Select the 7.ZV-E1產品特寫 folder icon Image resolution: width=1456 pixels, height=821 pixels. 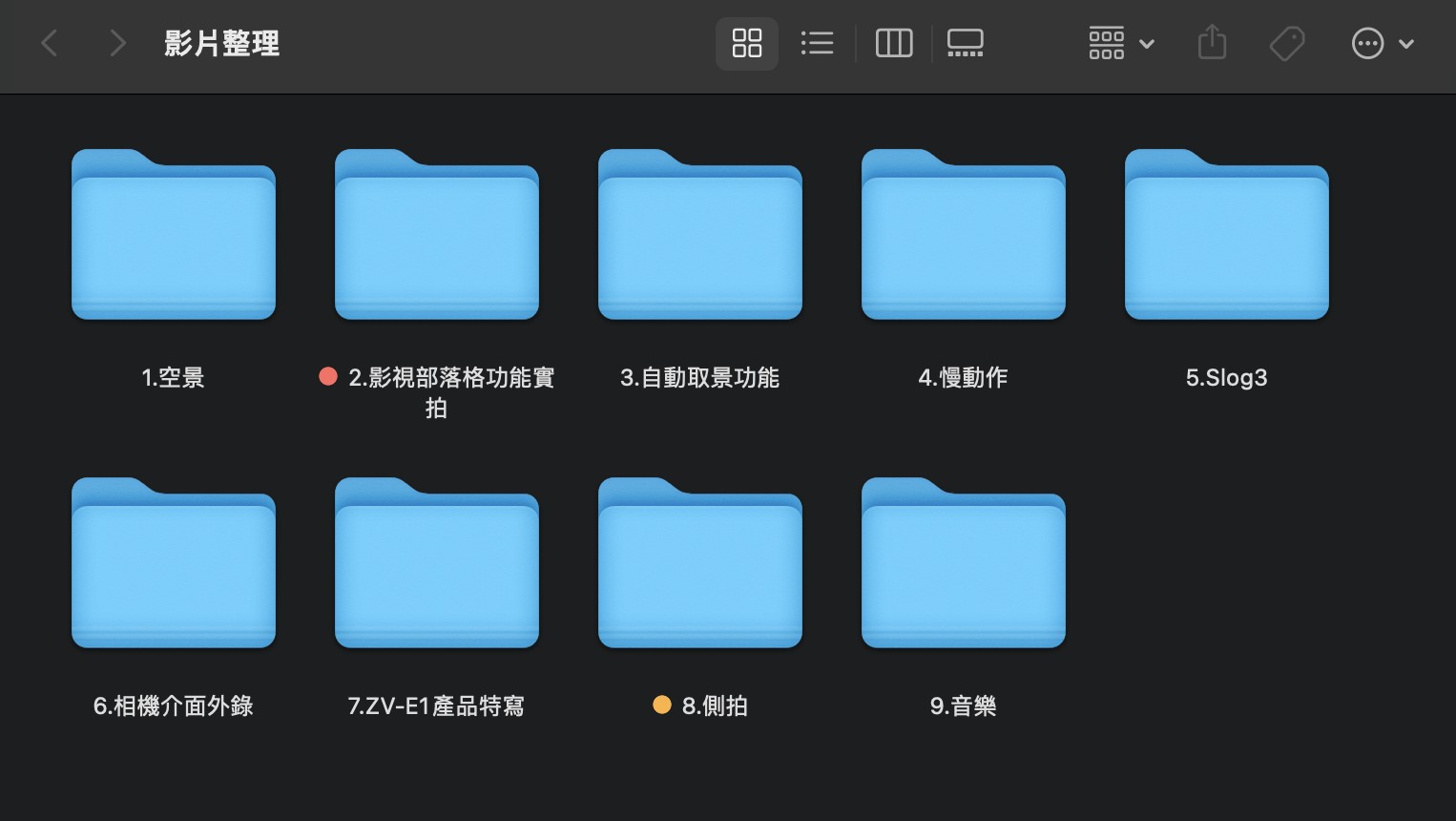click(437, 562)
